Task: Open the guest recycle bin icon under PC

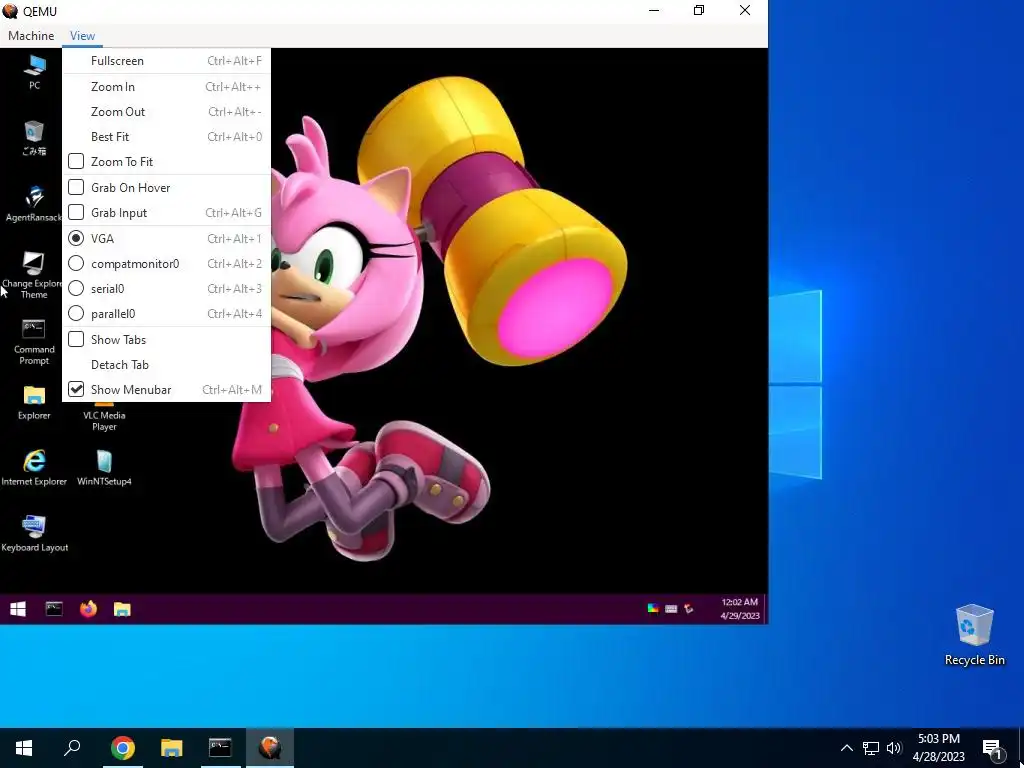Action: (34, 138)
